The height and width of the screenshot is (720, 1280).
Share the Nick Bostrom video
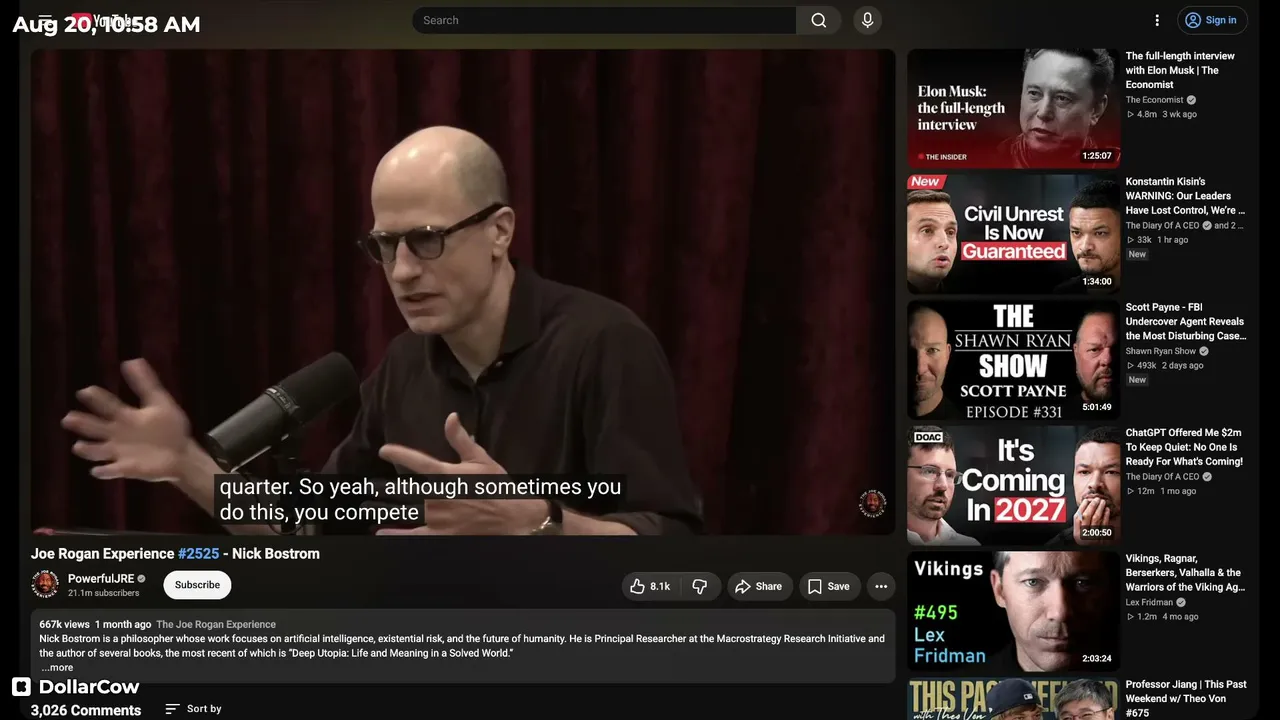(759, 587)
